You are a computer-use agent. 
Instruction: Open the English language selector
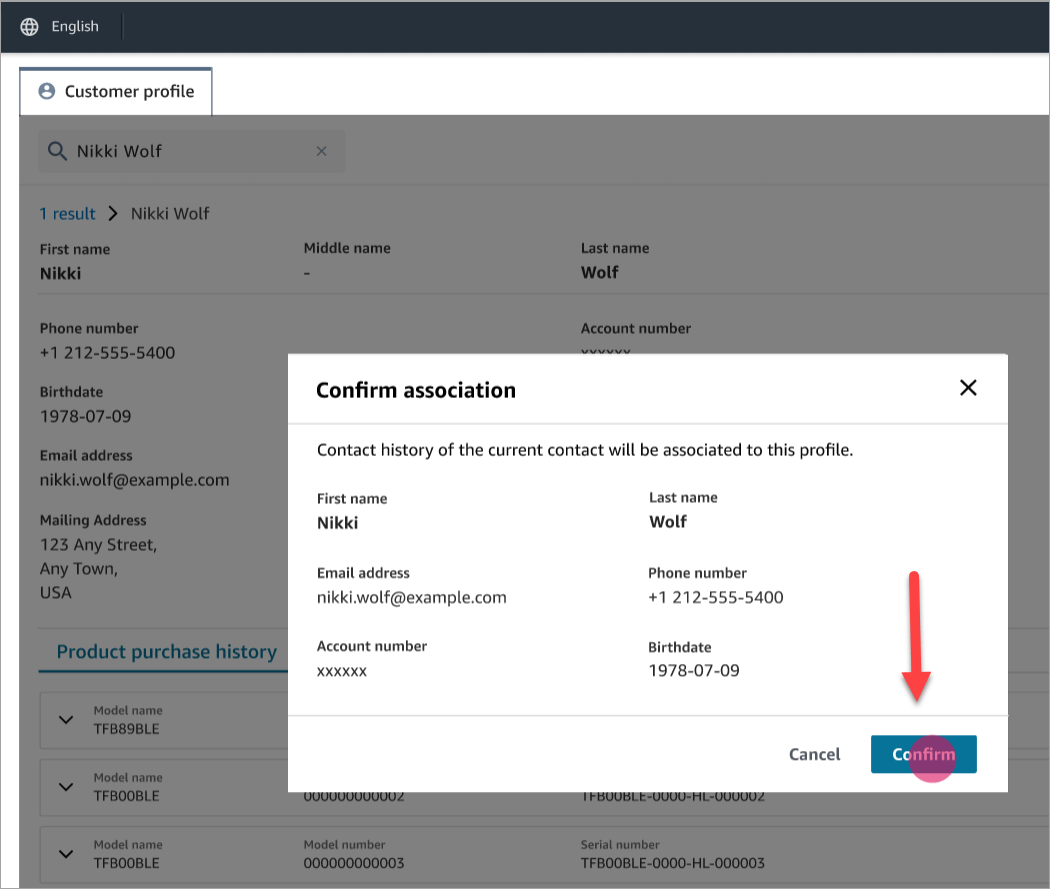[x=75, y=27]
